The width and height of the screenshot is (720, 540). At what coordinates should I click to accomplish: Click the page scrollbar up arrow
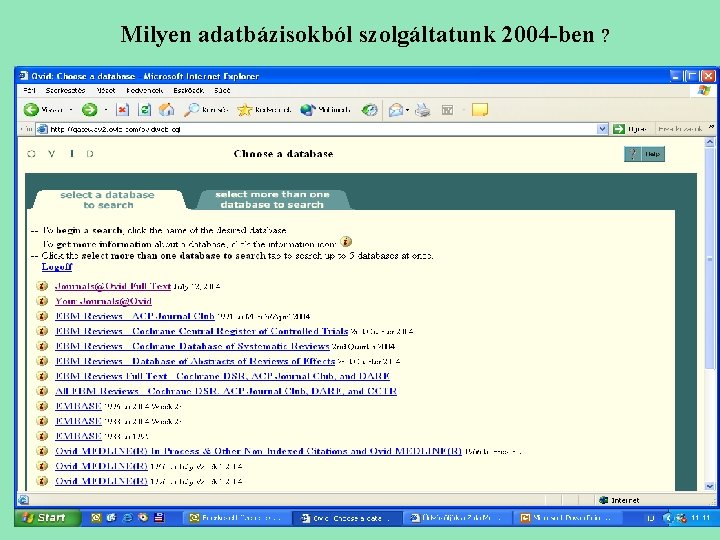[709, 142]
